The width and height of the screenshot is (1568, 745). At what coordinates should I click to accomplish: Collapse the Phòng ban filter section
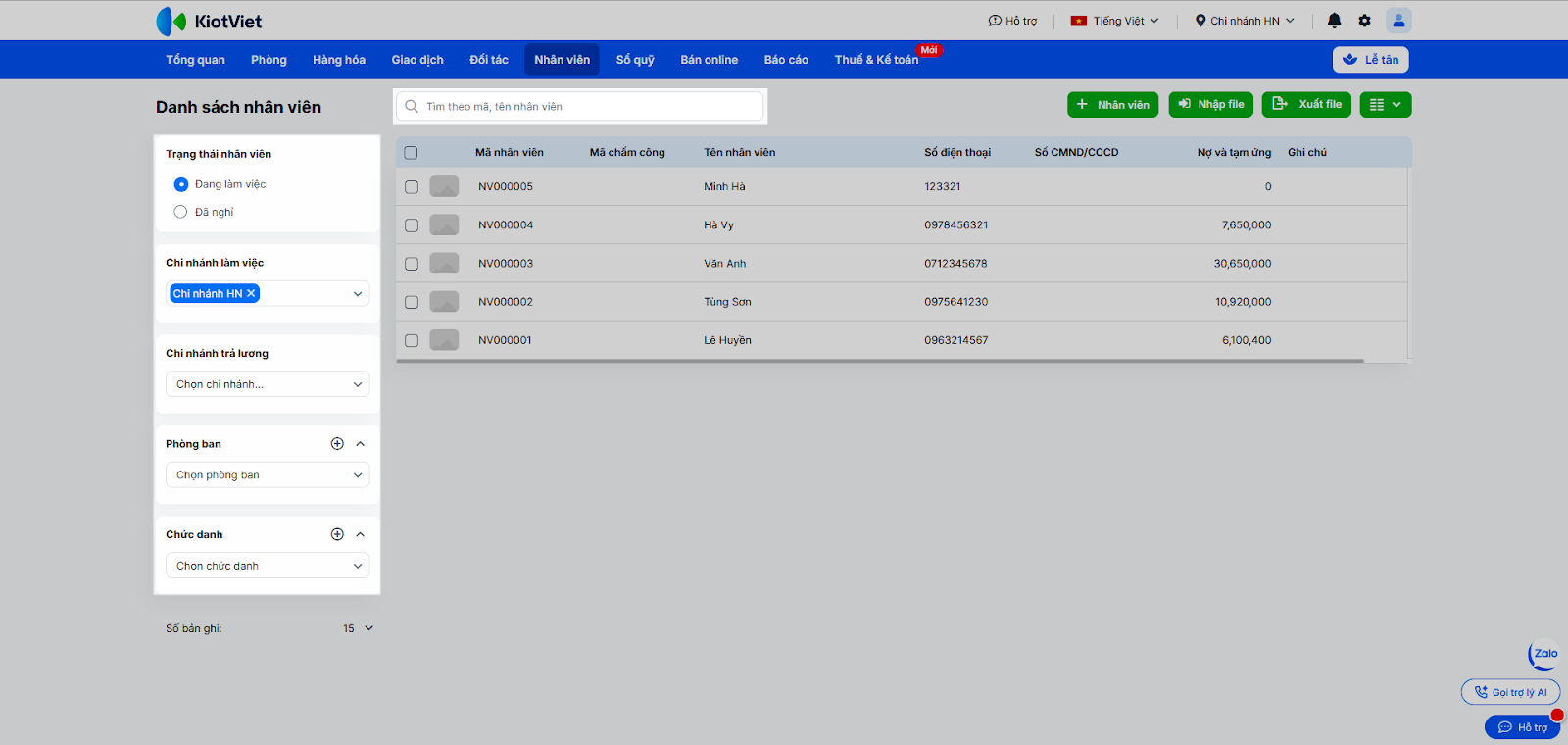[360, 444]
